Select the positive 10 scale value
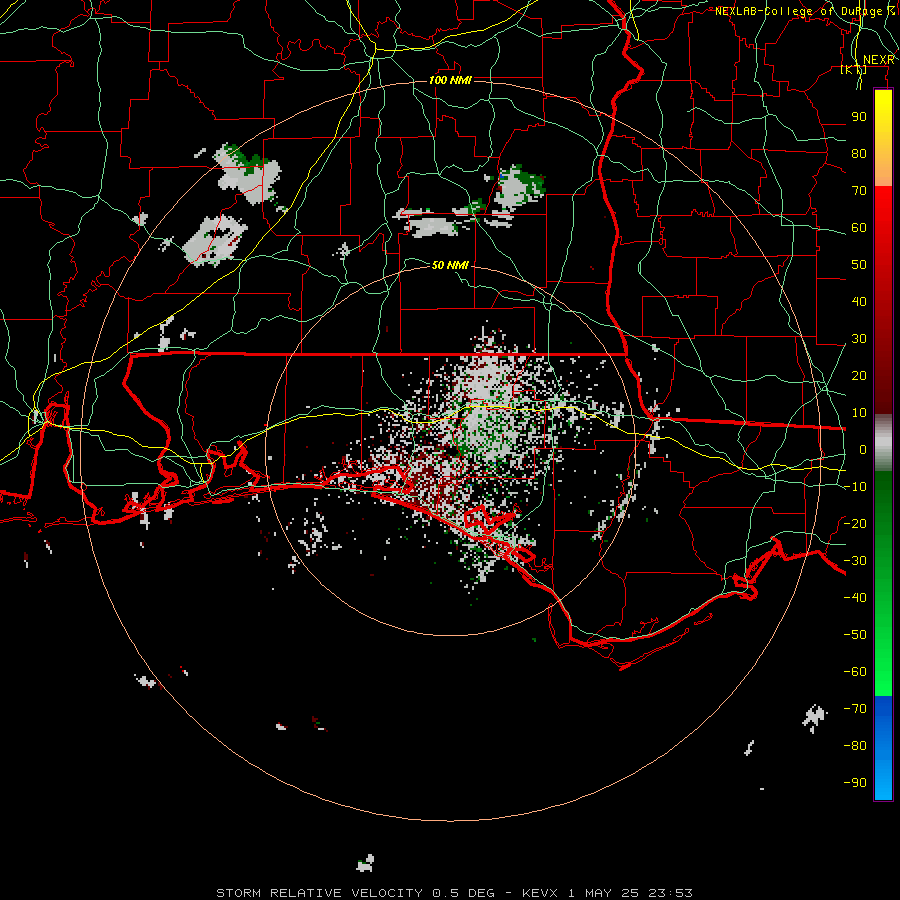The image size is (900, 900). [x=859, y=413]
